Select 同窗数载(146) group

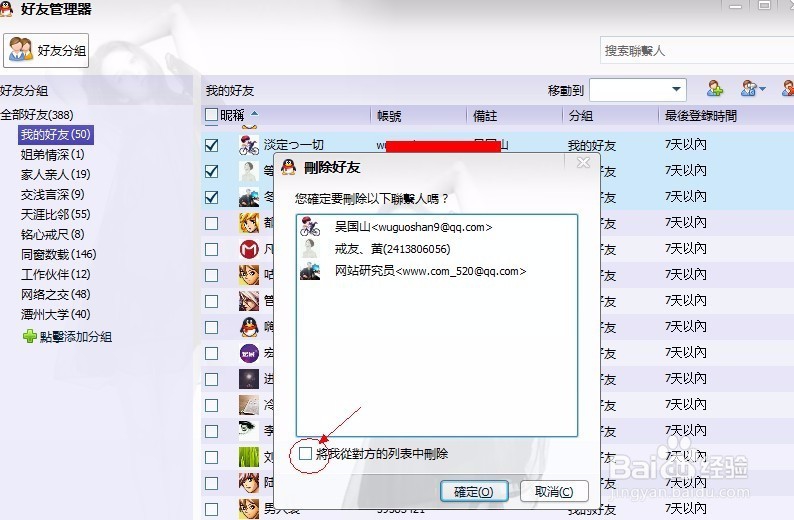59,254
